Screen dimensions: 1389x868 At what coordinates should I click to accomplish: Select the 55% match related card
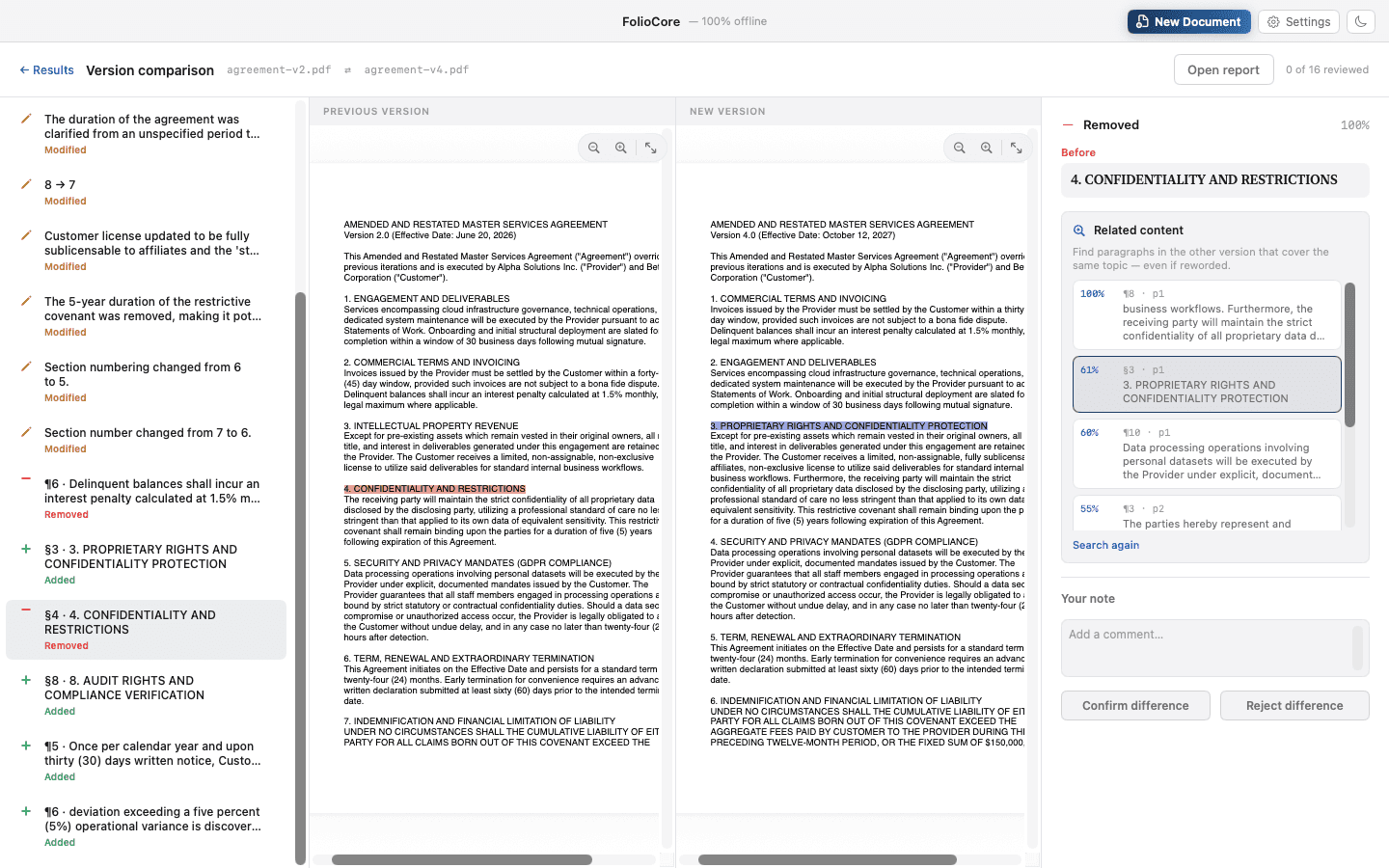[1207, 513]
